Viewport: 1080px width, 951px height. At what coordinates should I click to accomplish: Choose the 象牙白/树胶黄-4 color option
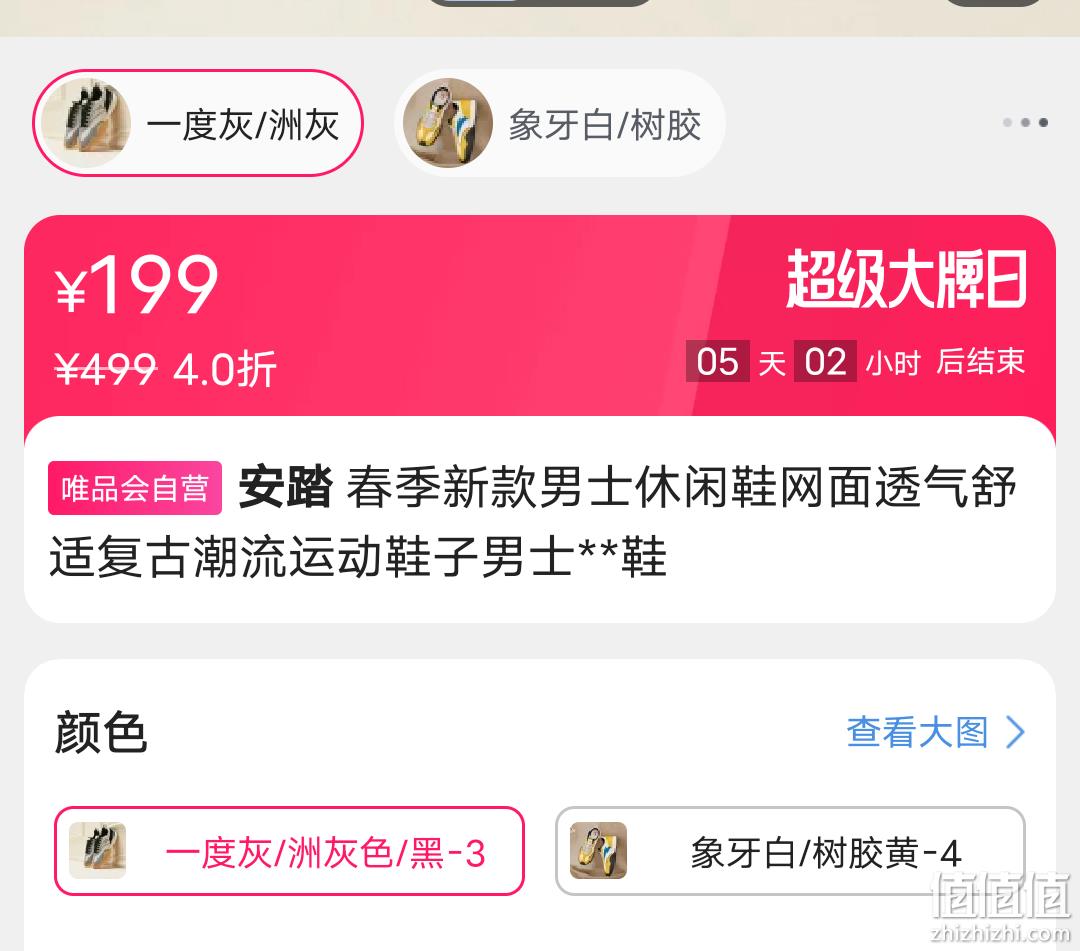[790, 851]
